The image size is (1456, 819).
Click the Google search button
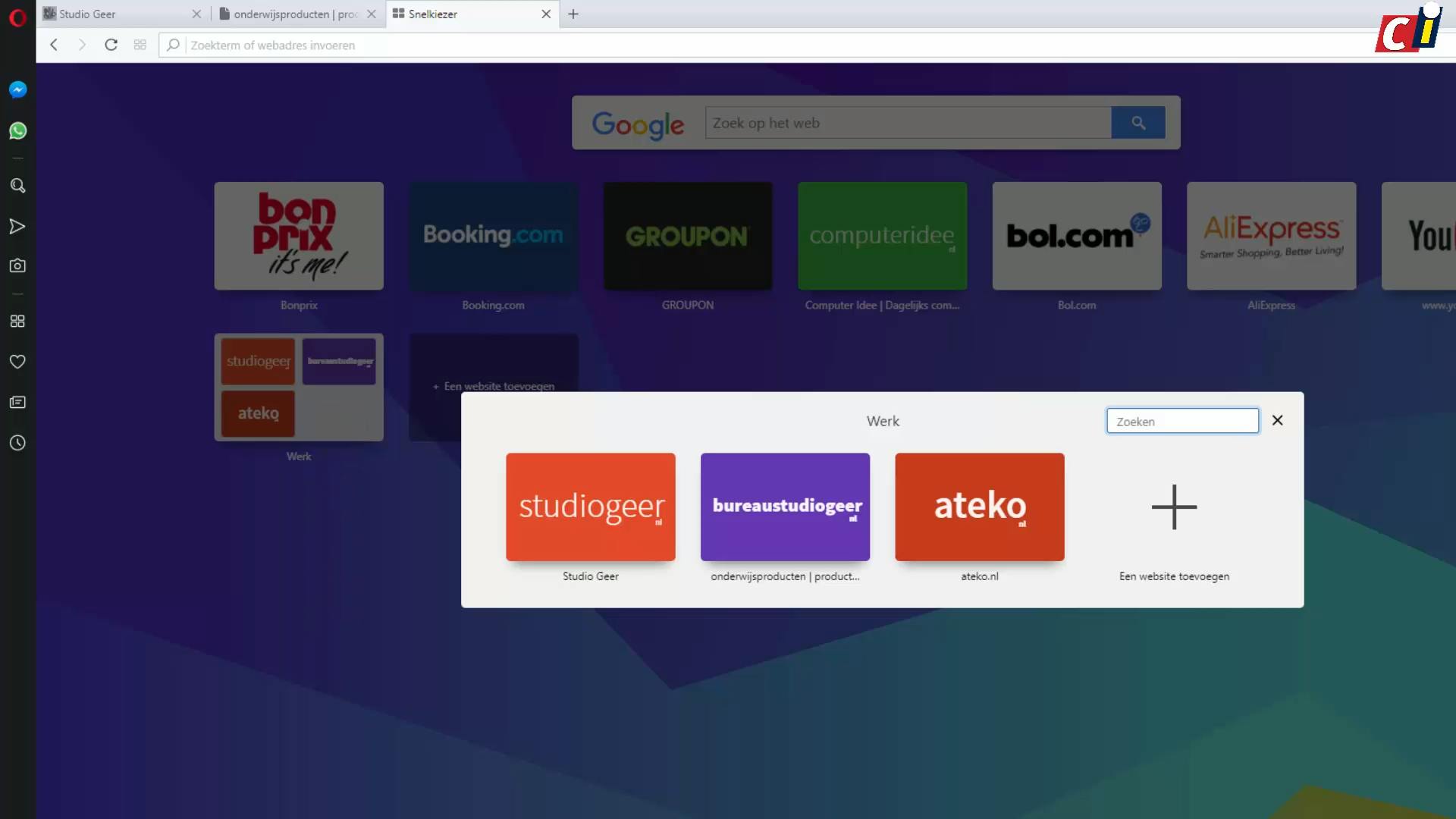click(1137, 123)
